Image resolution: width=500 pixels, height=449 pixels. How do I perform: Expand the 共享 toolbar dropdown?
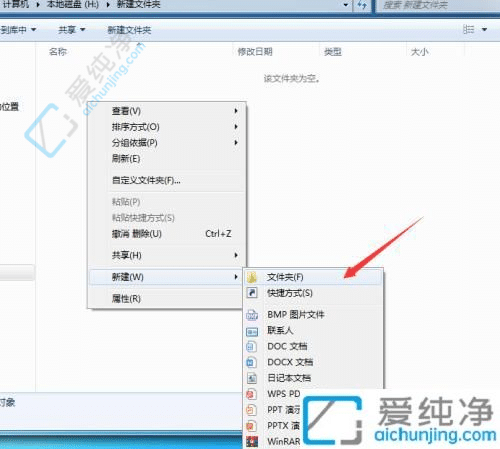click(x=83, y=30)
